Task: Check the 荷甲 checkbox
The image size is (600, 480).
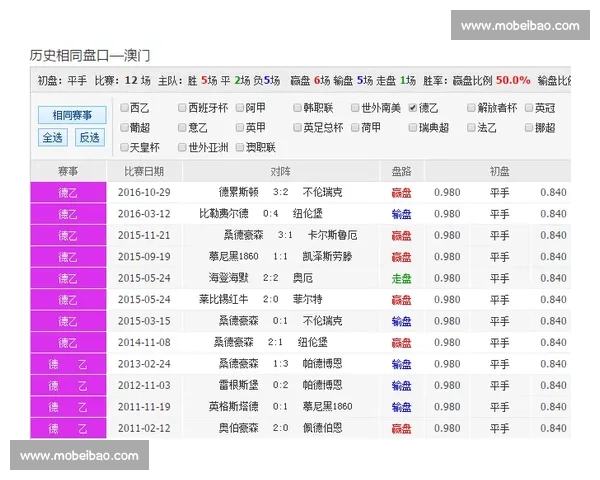Action: click(x=355, y=127)
